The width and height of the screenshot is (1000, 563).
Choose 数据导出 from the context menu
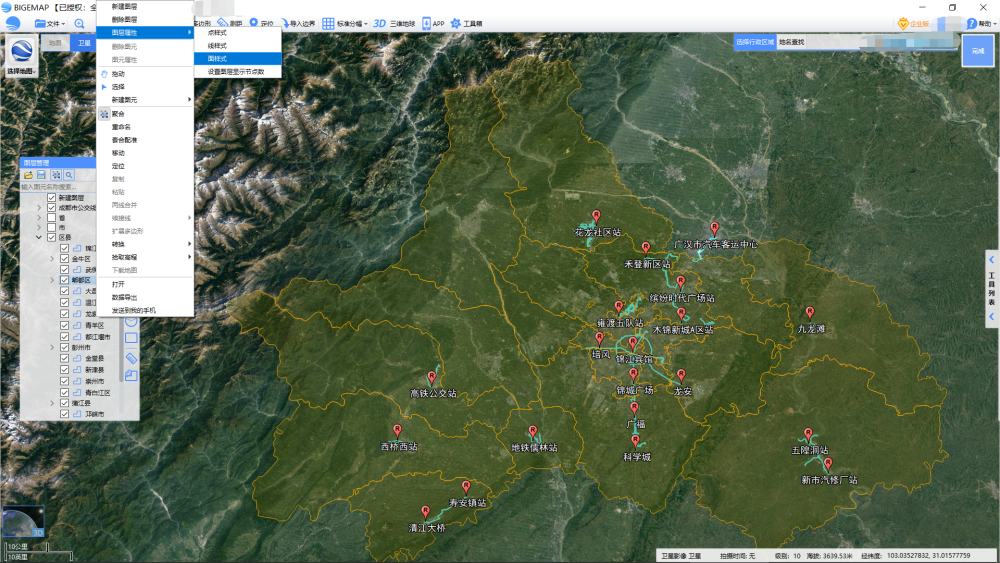click(x=124, y=297)
